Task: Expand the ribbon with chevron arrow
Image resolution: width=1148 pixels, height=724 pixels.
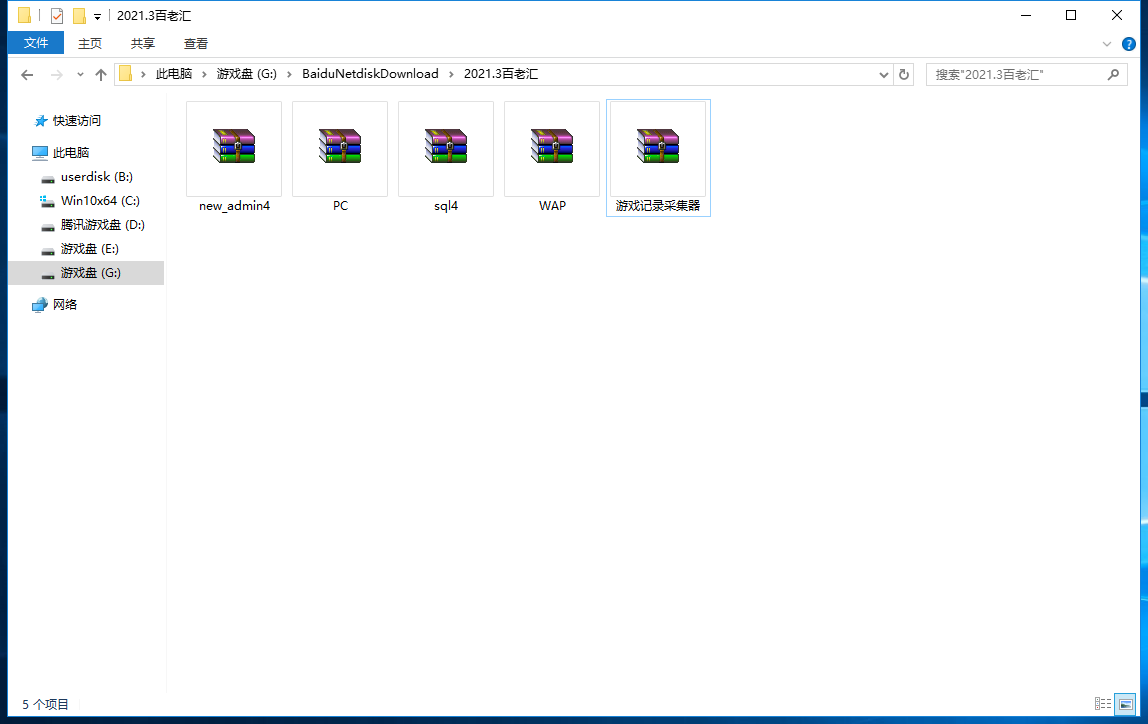Action: (x=1107, y=43)
